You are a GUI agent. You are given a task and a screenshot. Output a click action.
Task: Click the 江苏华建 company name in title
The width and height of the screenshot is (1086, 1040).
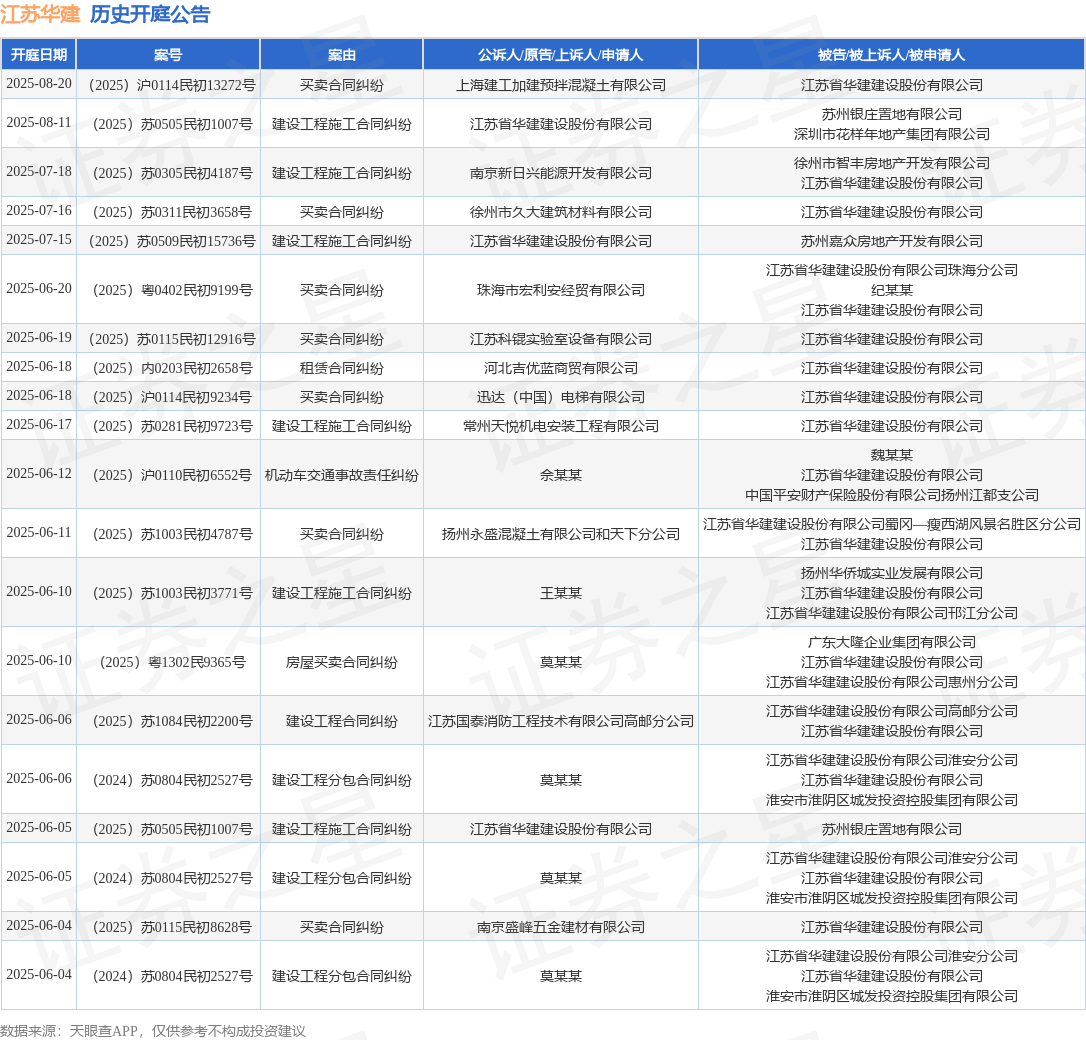tap(40, 14)
